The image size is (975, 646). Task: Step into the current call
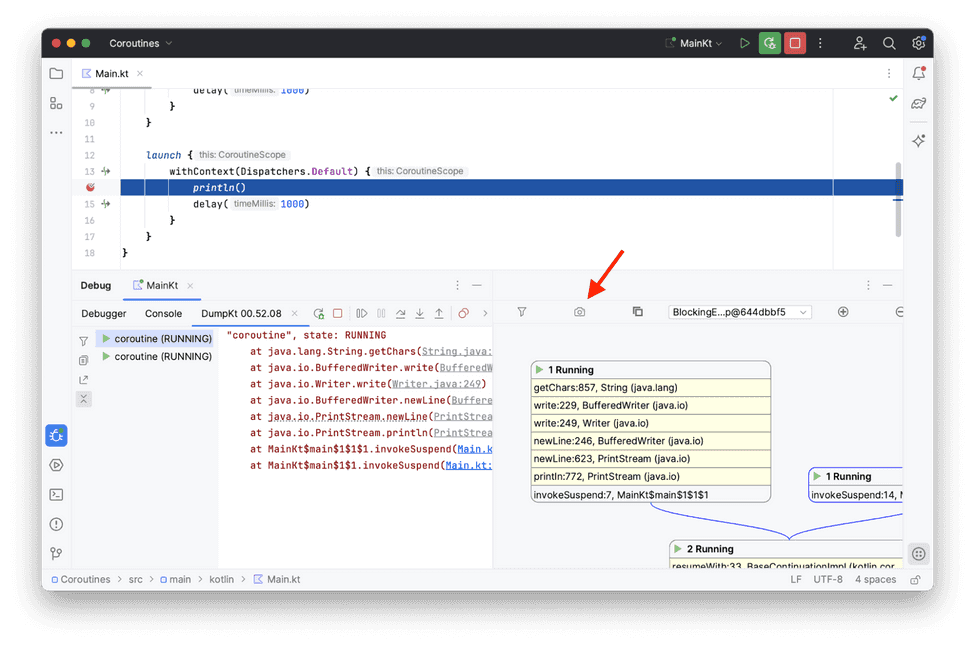420,312
